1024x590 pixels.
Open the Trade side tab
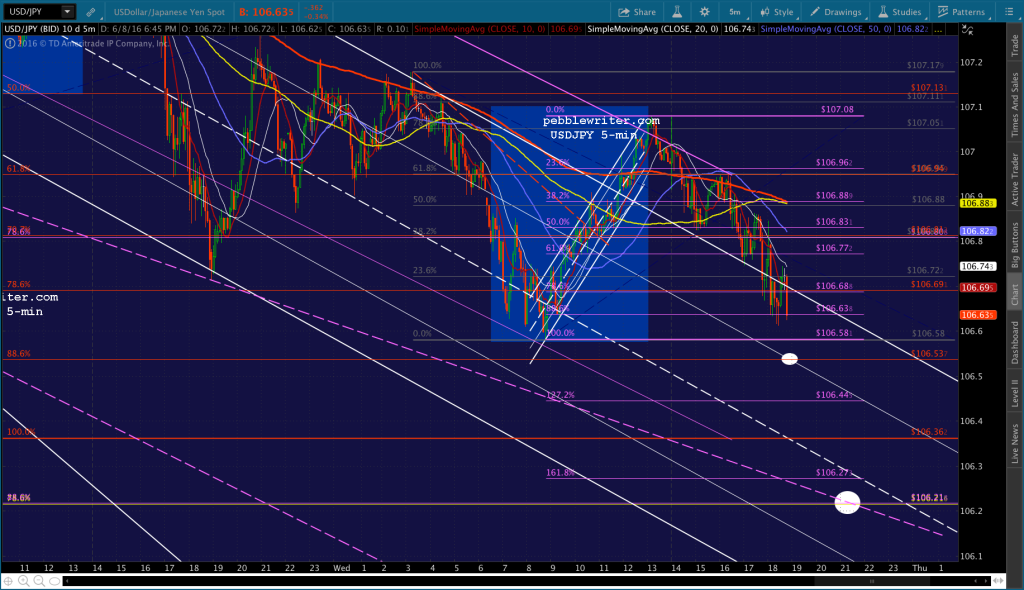point(1015,46)
